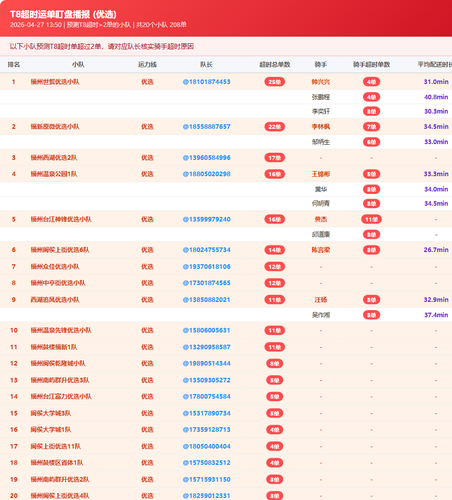Click the 33.0min average time value

click(436, 142)
